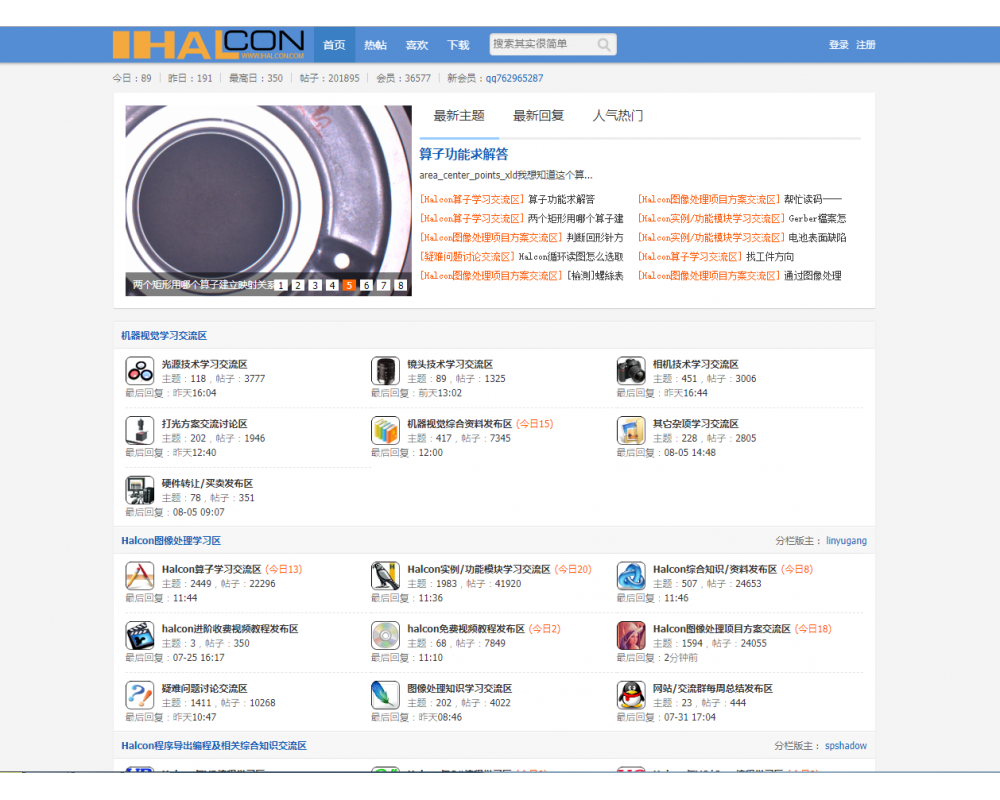Viewport: 1000px width, 800px height.
Task: Click 注册 register link
Action: 865,45
